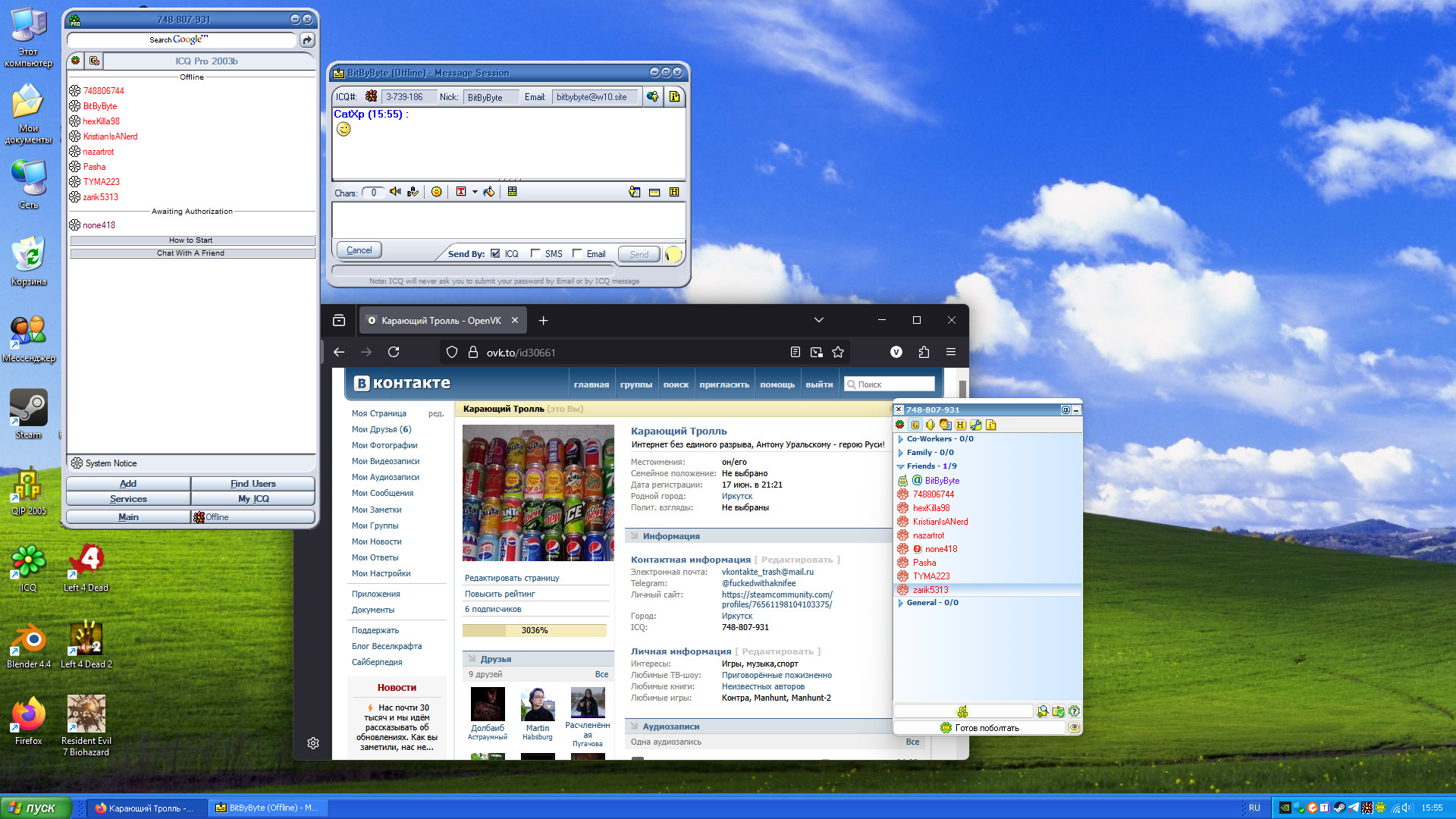This screenshot has height=819, width=1456.
Task: Click the 3036% rating progress bar
Action: 534,630
